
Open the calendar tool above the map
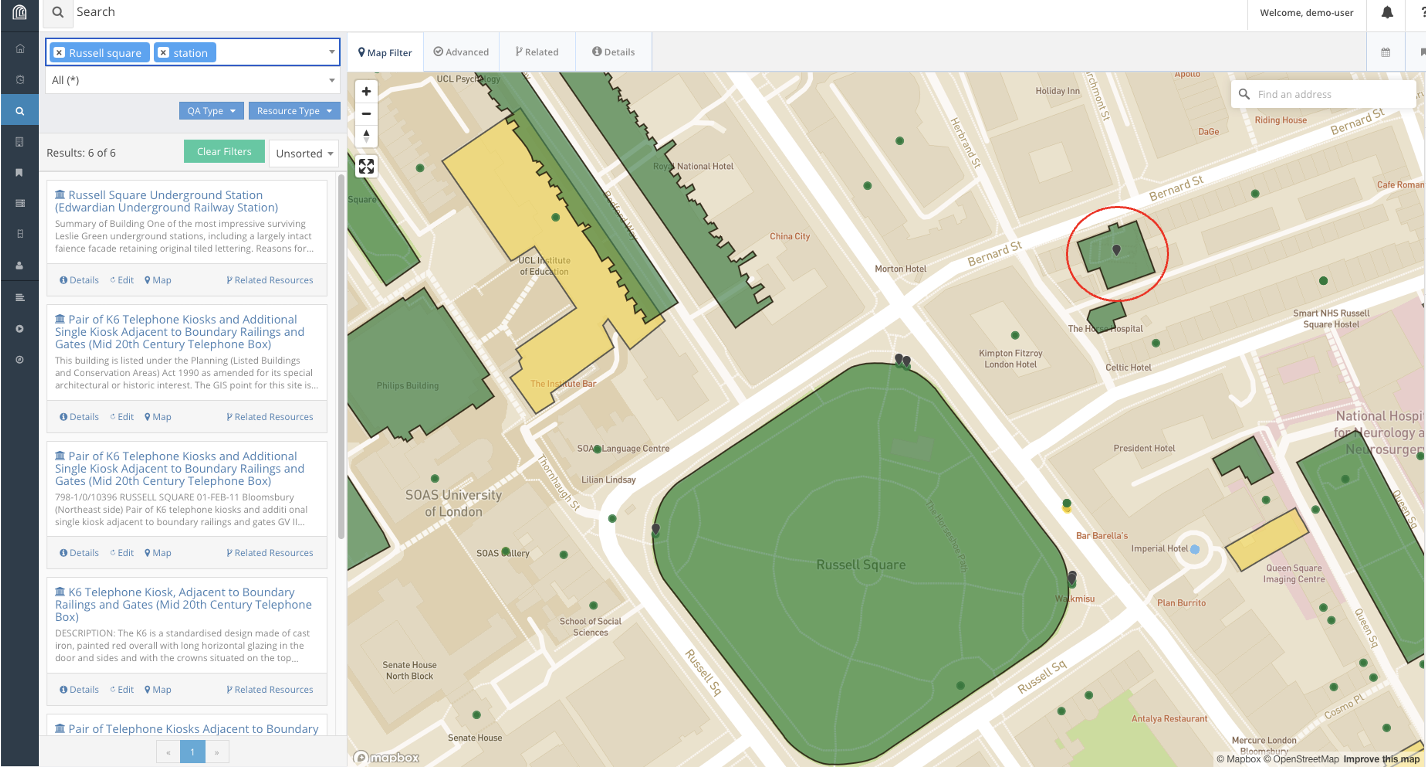tap(1386, 51)
